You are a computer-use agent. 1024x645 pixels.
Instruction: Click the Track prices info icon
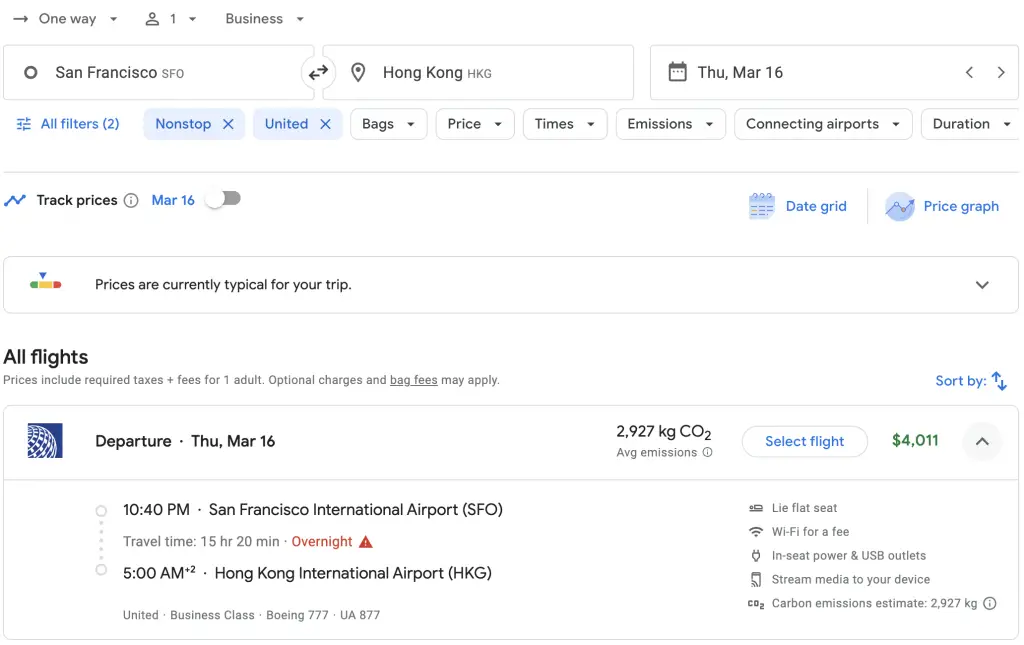coord(131,200)
